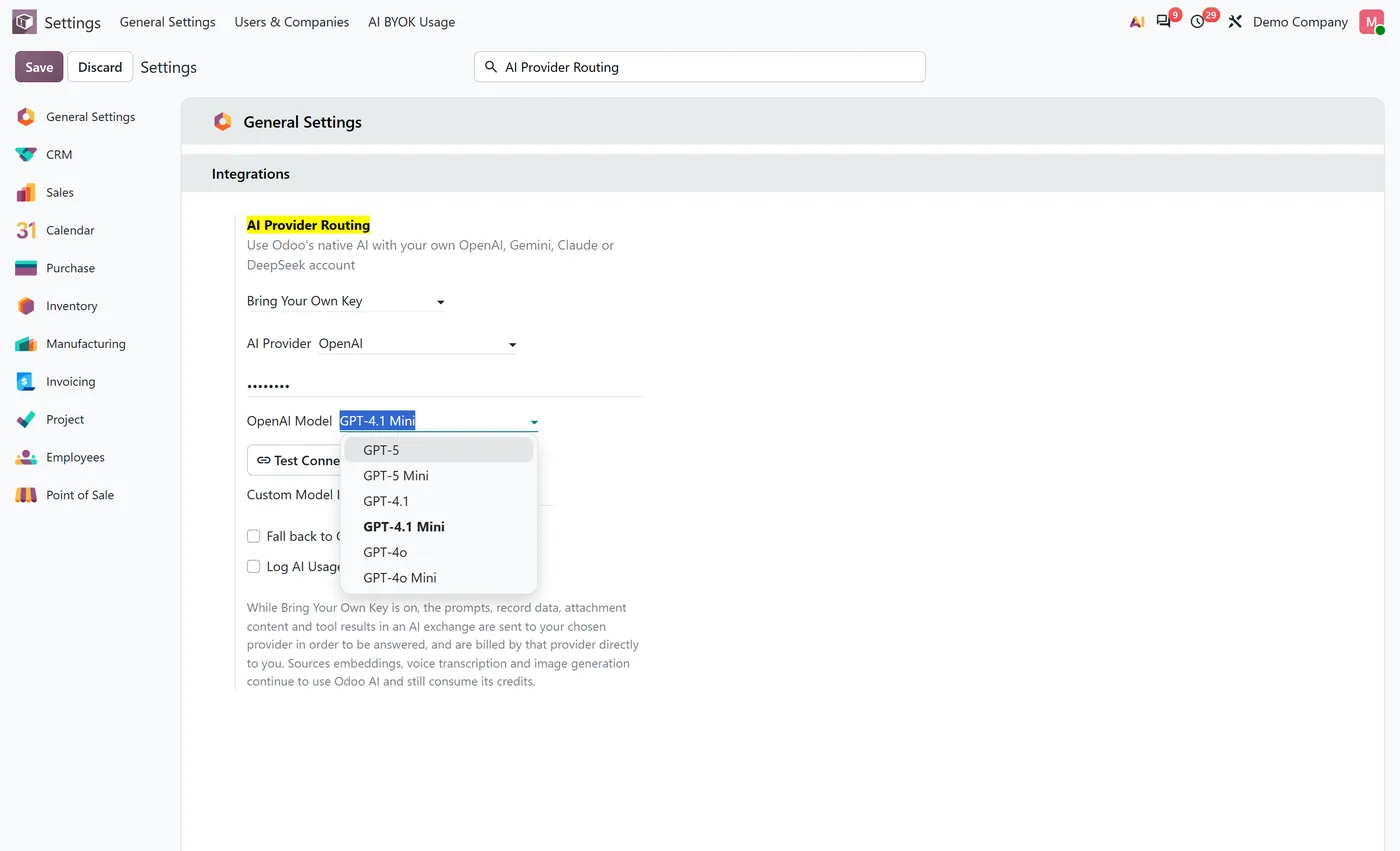Click the Point of Sale app icon
1400x851 pixels.
point(26,495)
